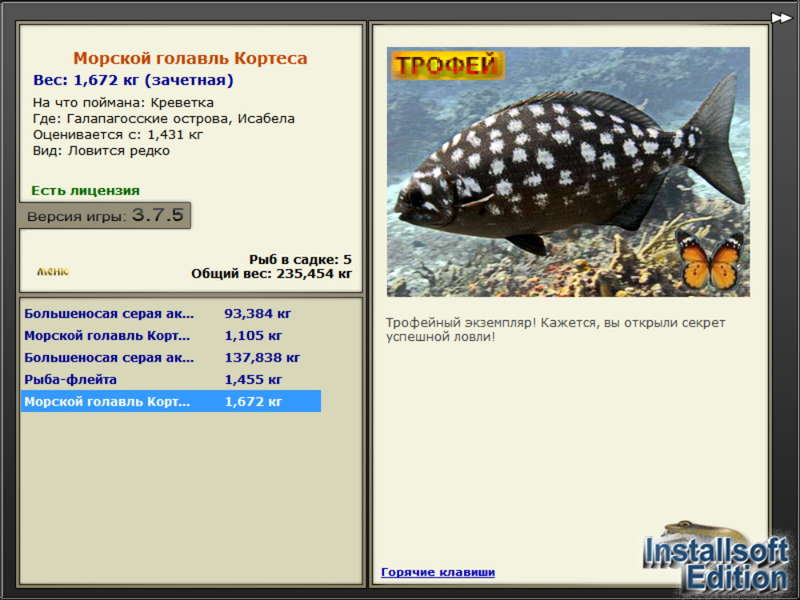Click the Морской голавль Кортеса title

coord(190,58)
